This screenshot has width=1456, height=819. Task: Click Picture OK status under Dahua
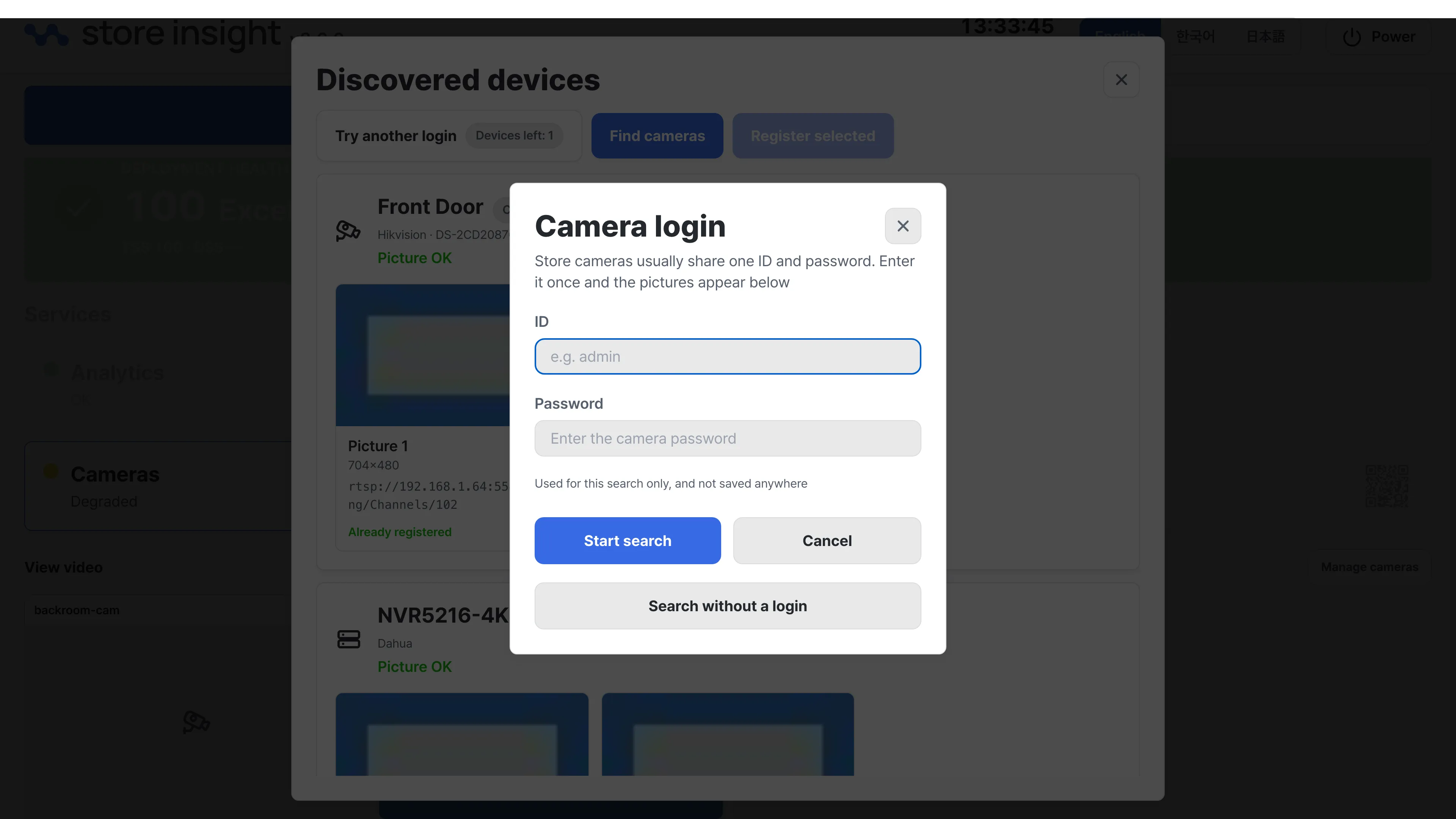pyautogui.click(x=414, y=667)
